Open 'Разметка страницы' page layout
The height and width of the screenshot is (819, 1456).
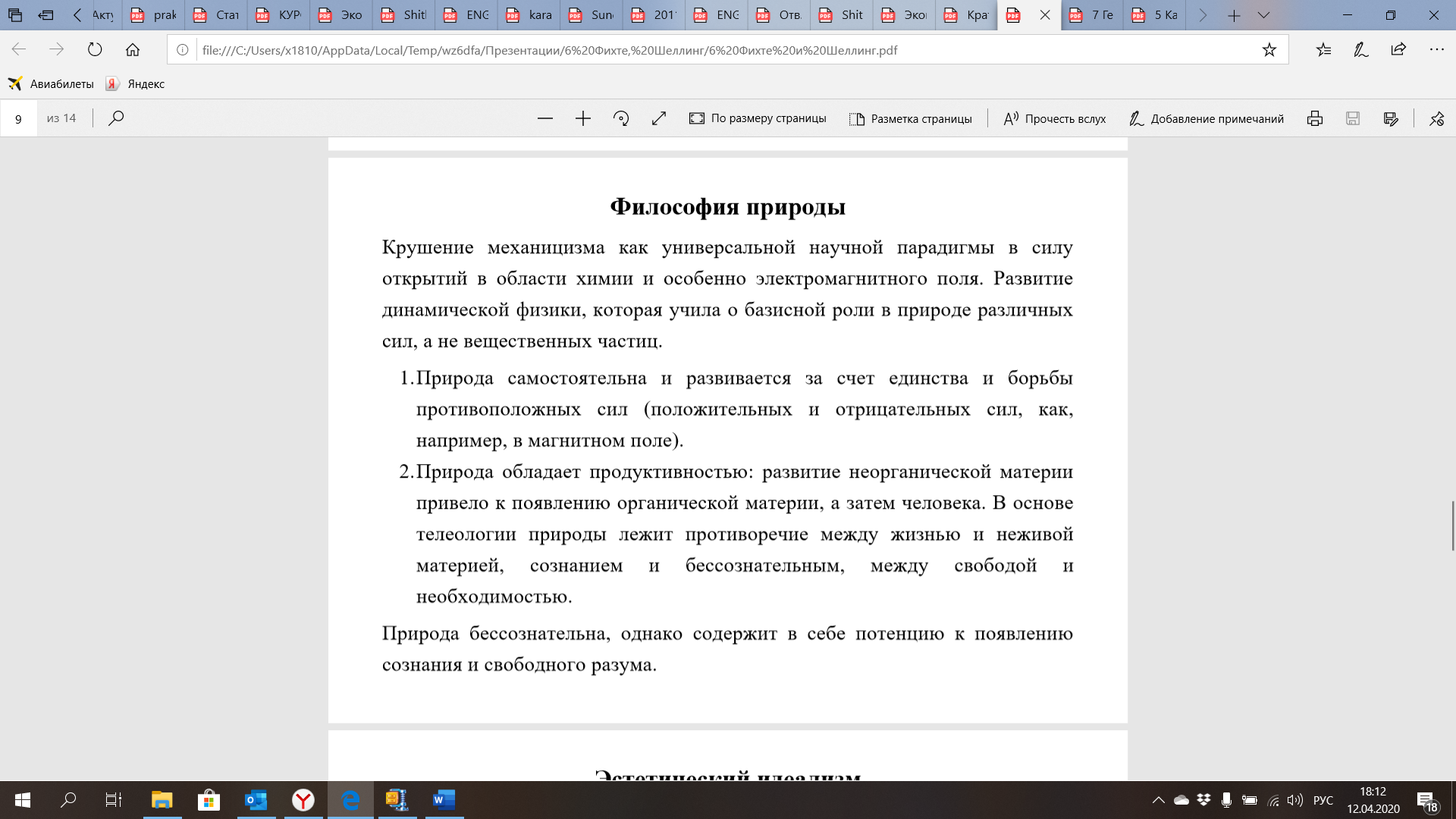click(x=911, y=118)
